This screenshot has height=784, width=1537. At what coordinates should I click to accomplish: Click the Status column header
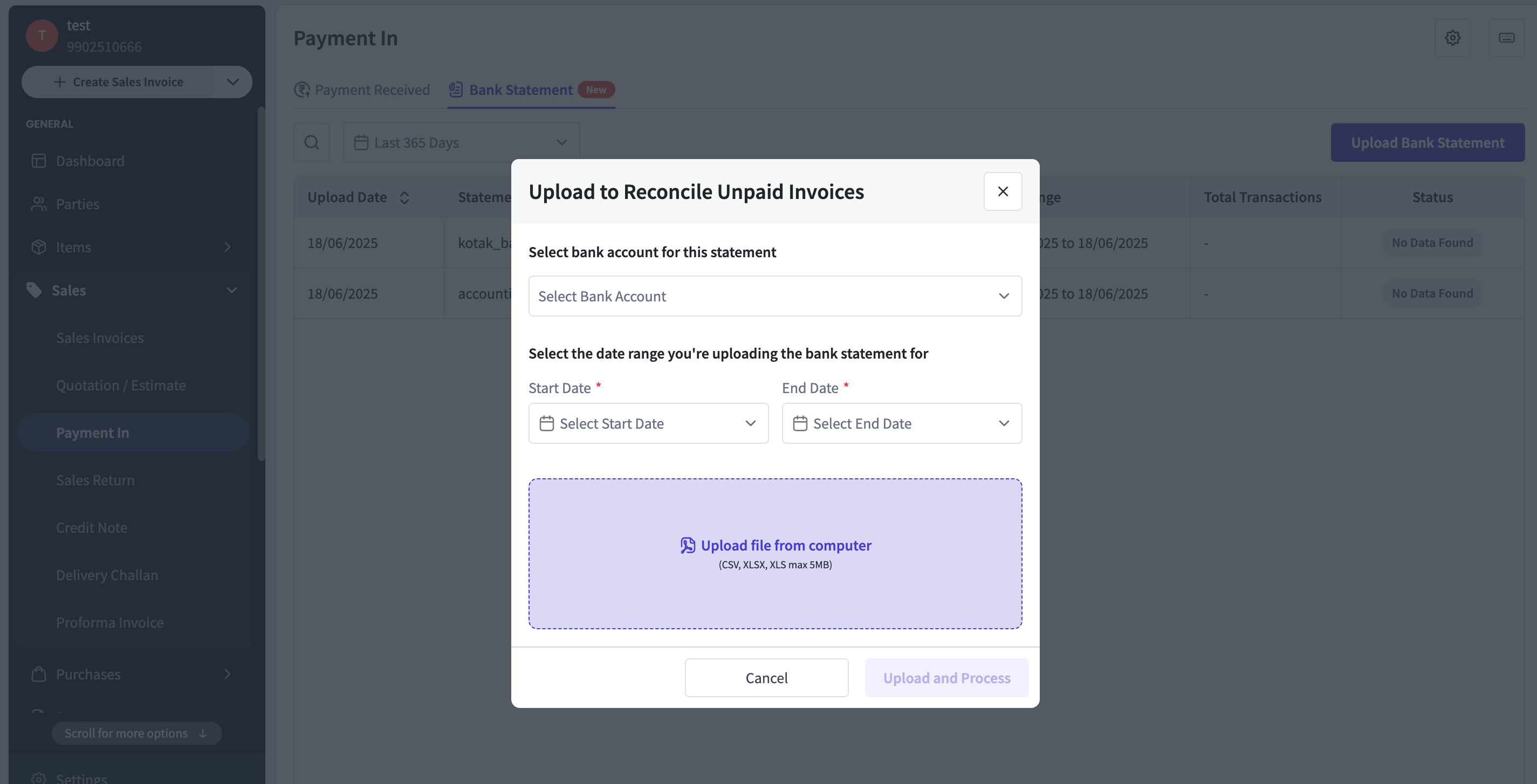coord(1432,197)
